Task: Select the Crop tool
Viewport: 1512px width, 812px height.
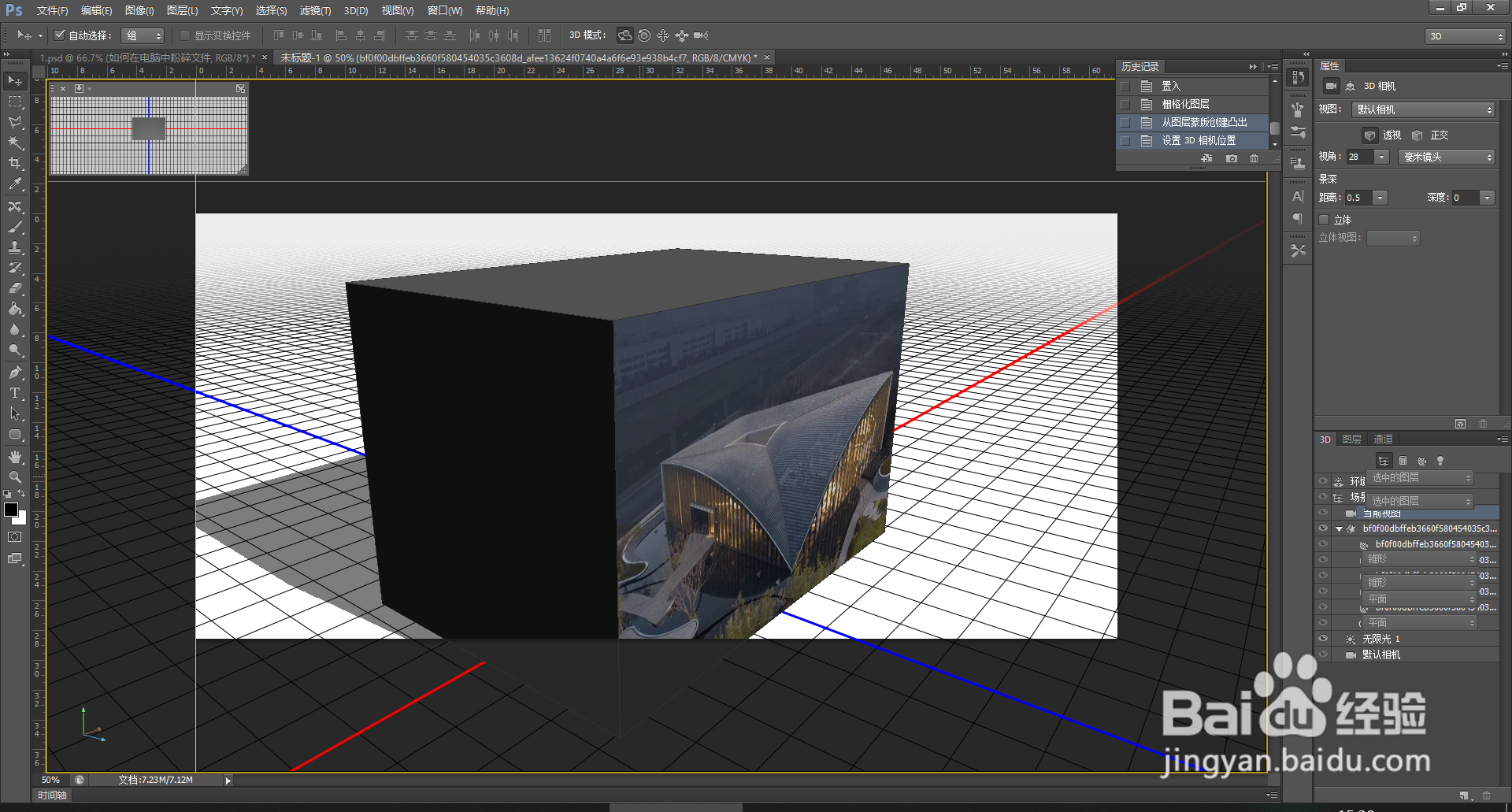Action: click(x=15, y=163)
